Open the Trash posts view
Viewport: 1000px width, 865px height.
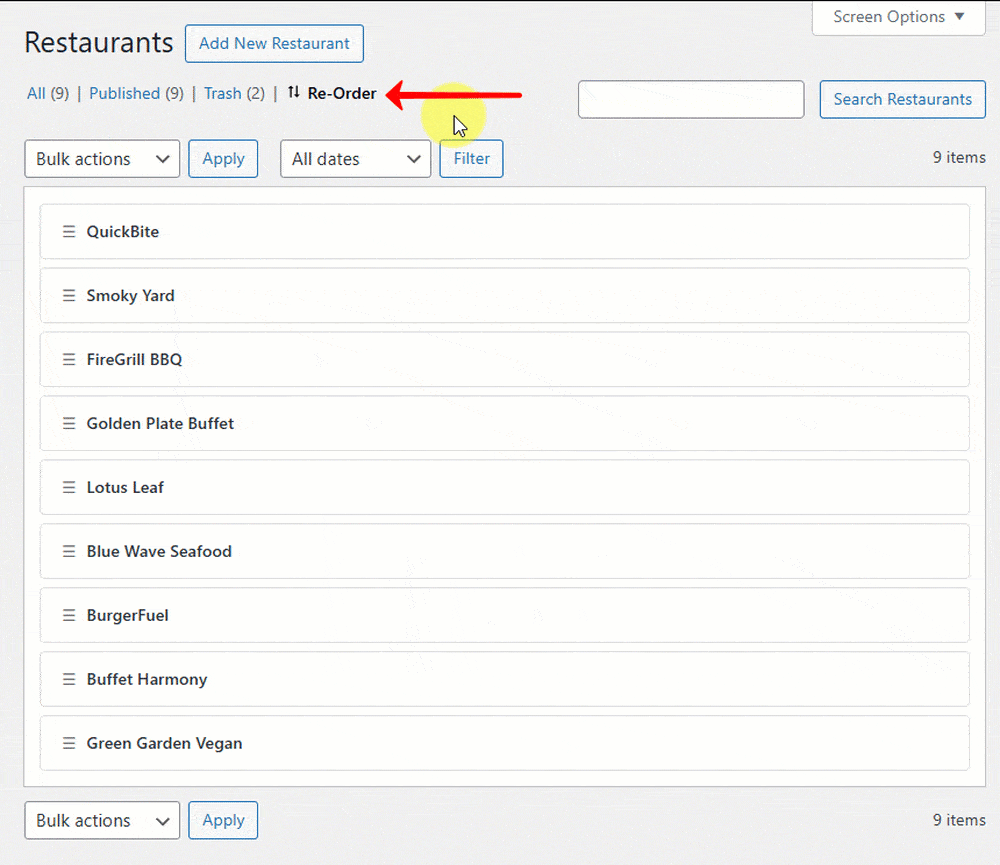[222, 93]
